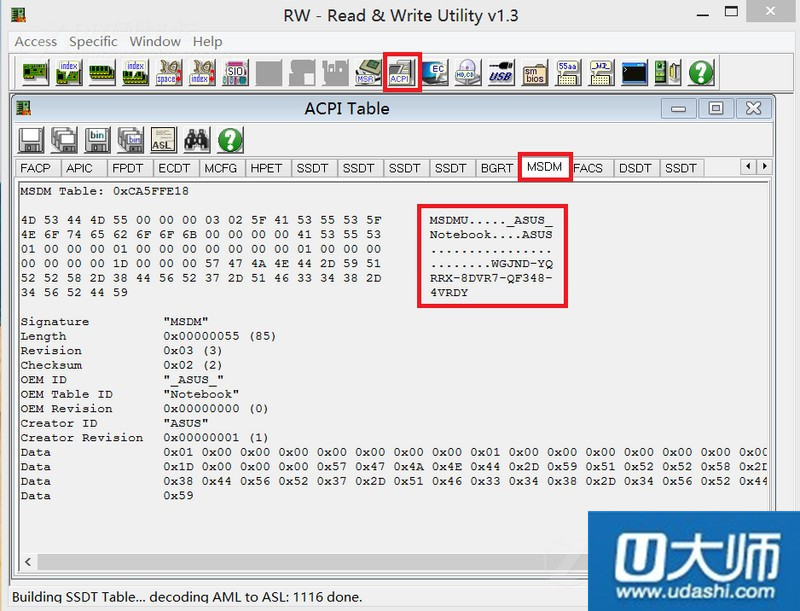Viewport: 800px width, 611px height.
Task: Click the horizontal scrollbar's left arrow
Action: point(27,563)
